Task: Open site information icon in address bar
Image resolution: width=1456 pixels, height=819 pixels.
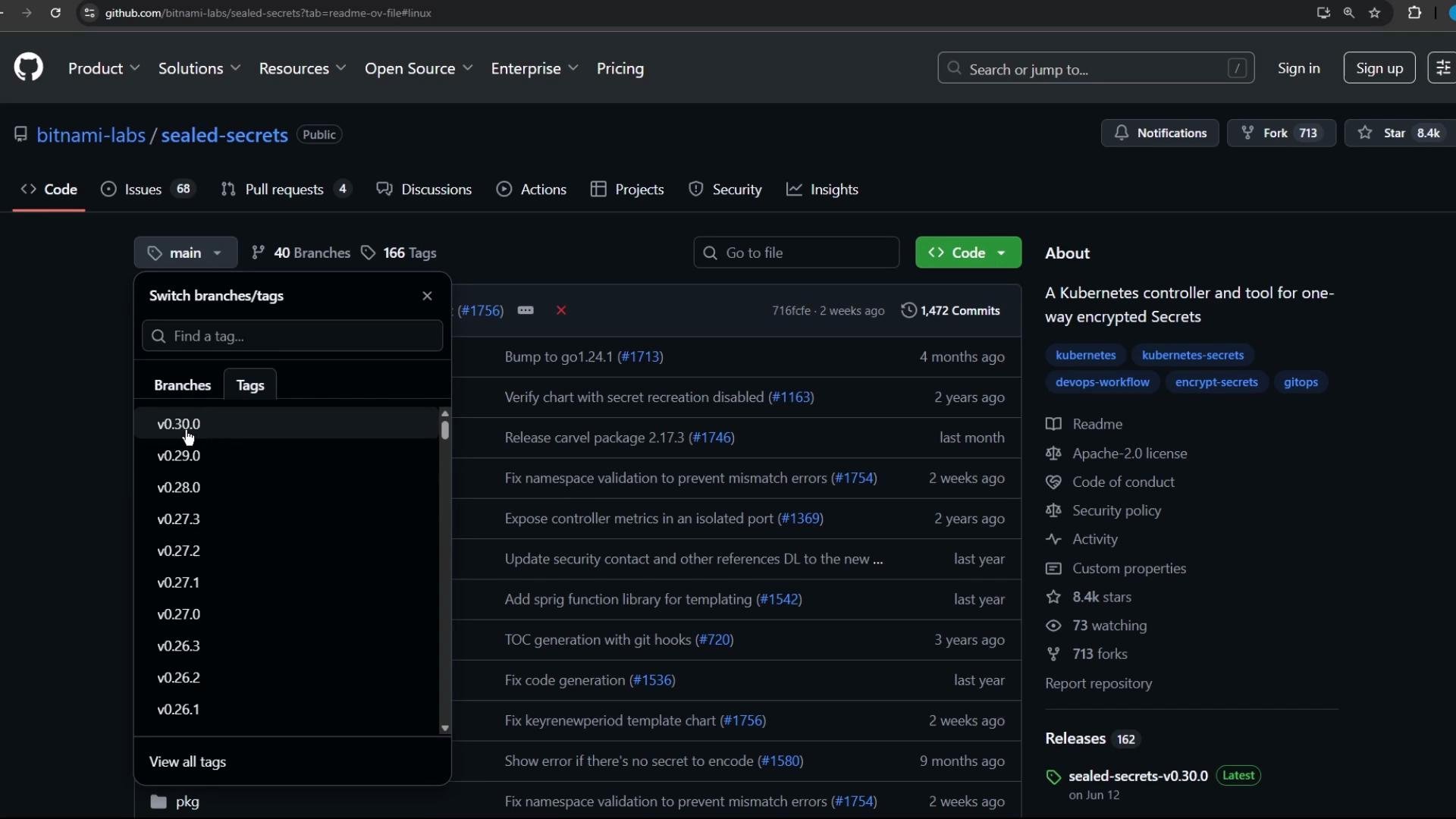Action: [89, 13]
